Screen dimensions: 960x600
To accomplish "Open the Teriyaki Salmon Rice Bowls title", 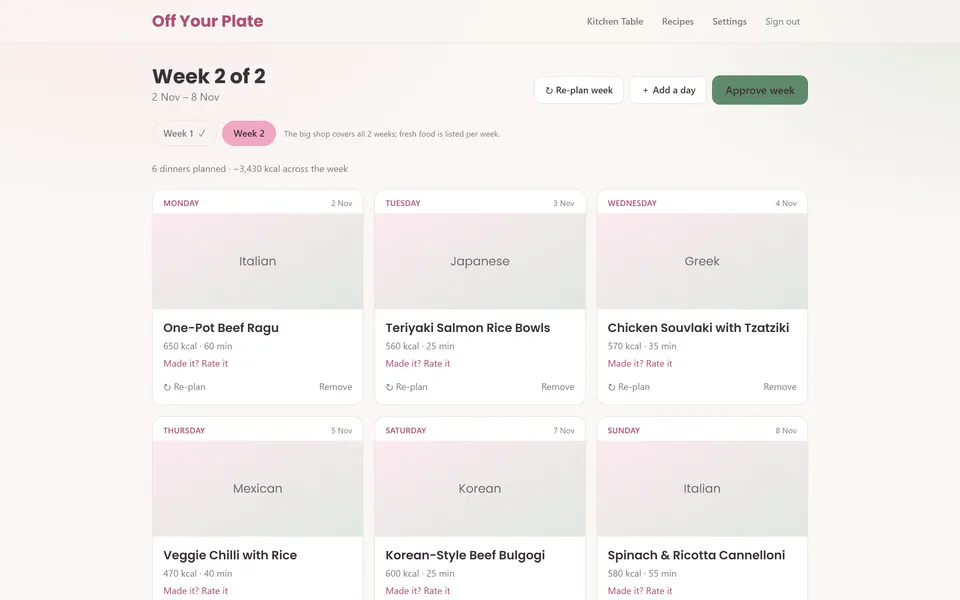I will [468, 328].
